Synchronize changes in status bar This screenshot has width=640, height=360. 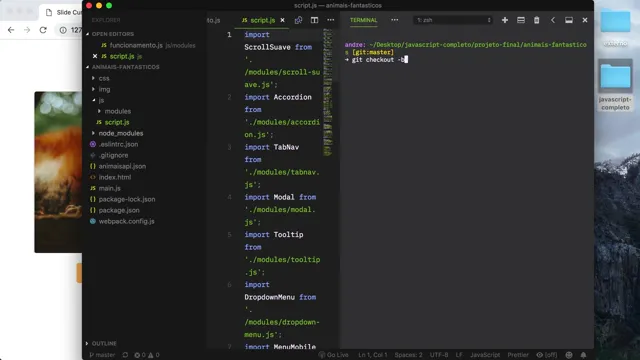(x=125, y=355)
